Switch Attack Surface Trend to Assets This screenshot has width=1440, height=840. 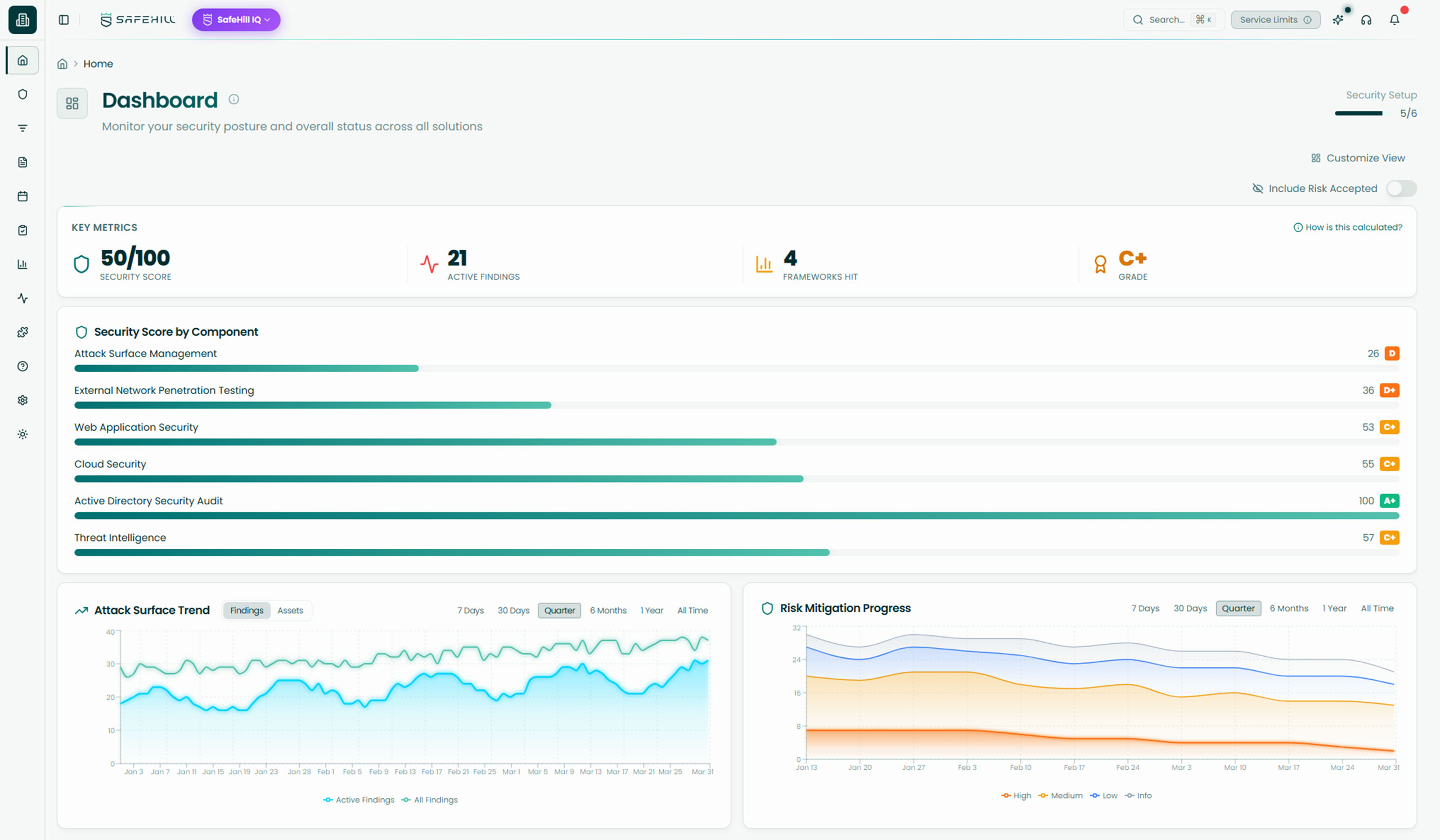(290, 611)
